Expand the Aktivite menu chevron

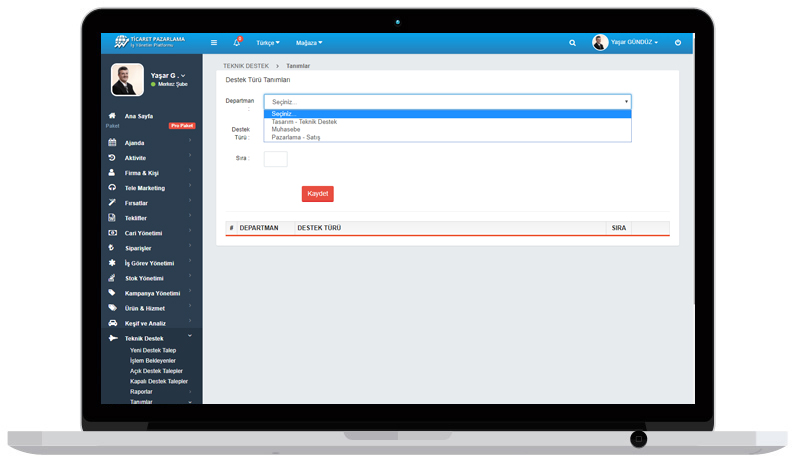[190, 155]
